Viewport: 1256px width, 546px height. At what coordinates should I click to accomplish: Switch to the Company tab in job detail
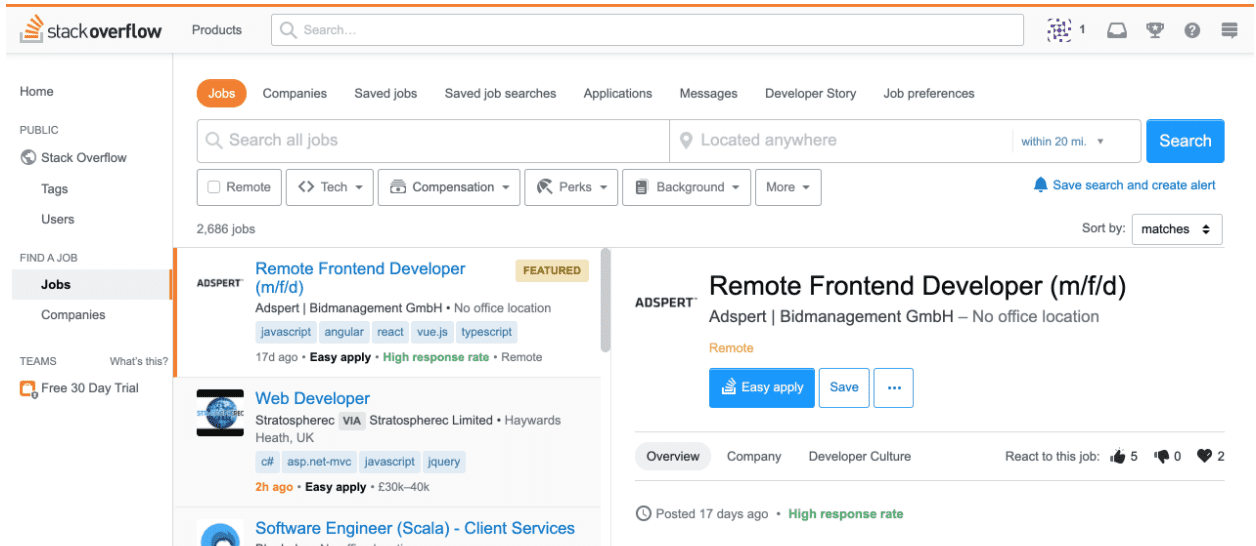[754, 456]
